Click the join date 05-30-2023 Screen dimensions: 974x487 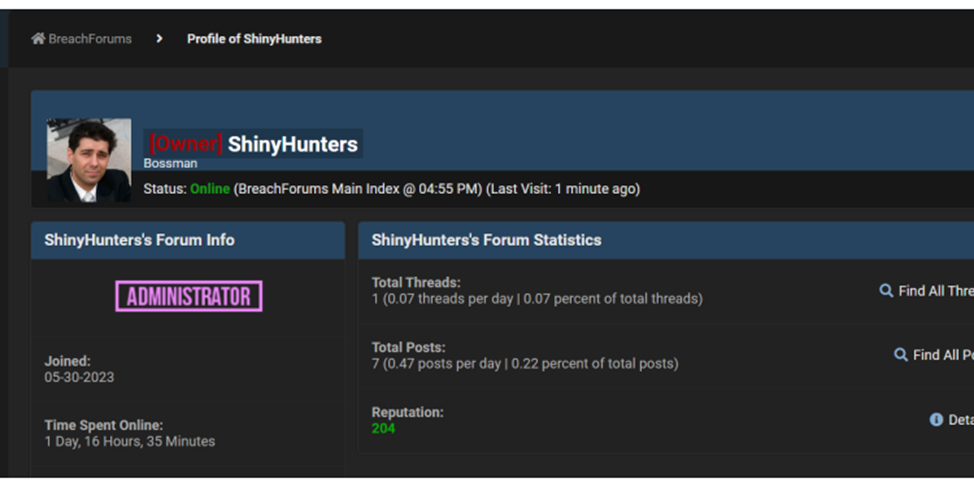[80, 377]
